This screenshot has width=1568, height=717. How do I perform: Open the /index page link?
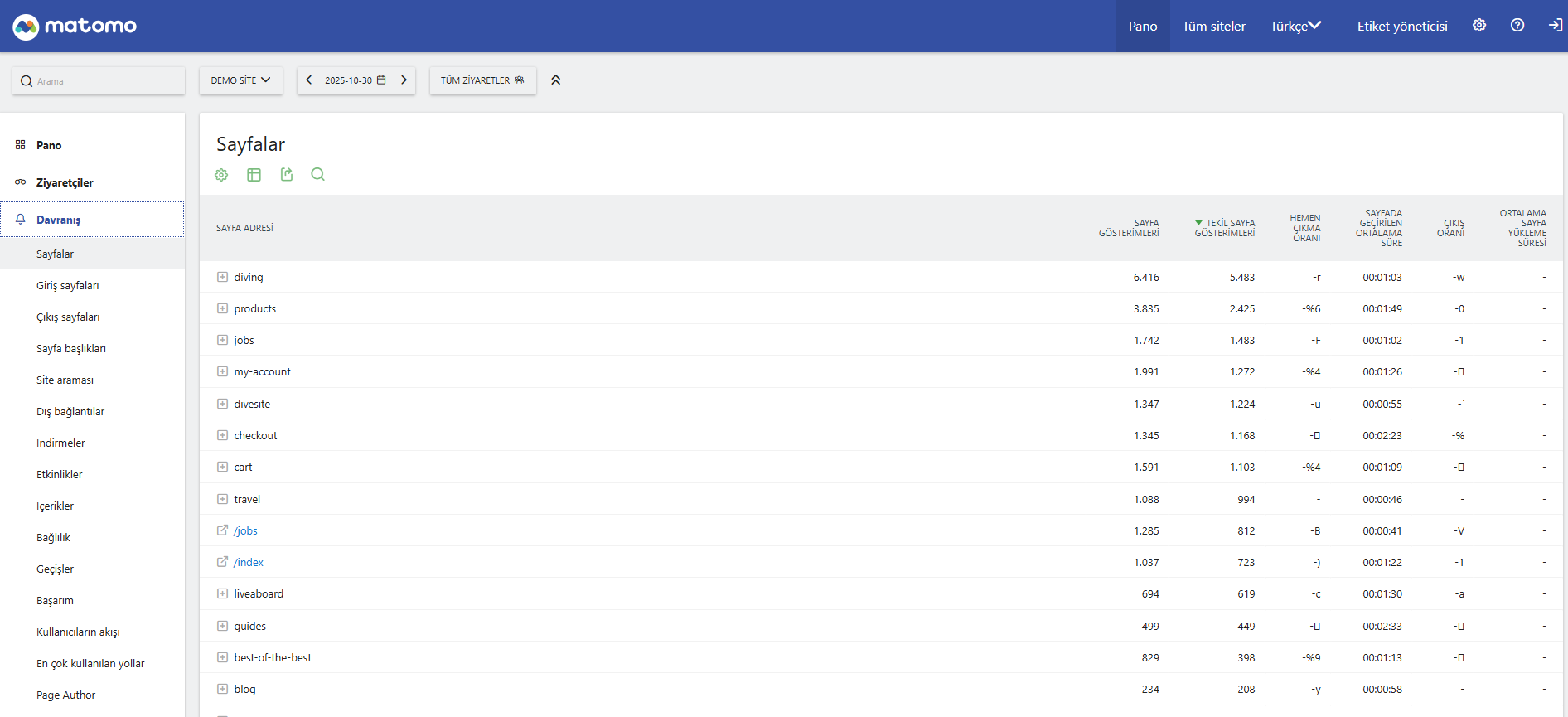pos(249,563)
